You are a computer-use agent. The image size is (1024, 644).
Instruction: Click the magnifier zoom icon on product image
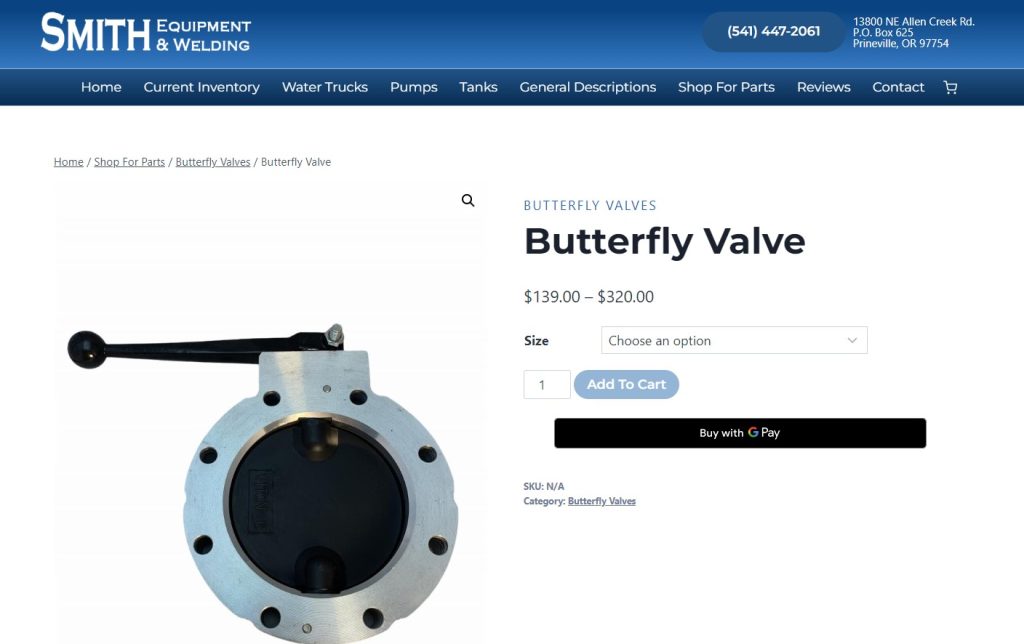point(468,201)
